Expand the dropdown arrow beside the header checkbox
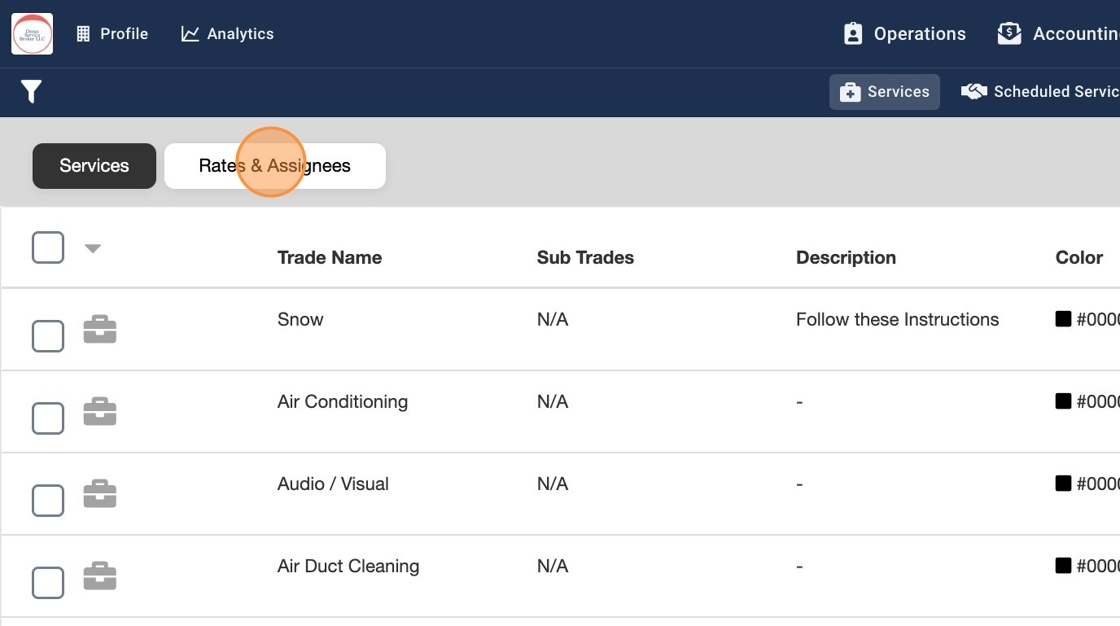 pos(93,248)
